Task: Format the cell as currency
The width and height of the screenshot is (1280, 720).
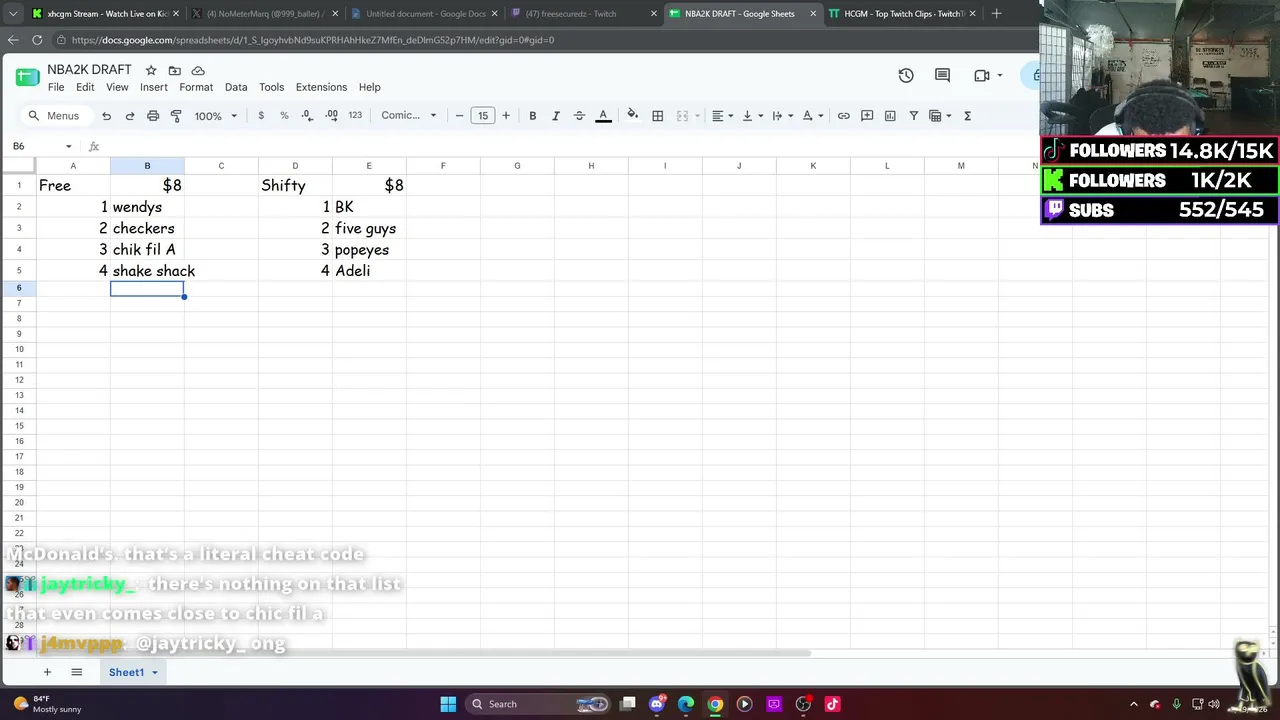Action: pyautogui.click(x=261, y=116)
